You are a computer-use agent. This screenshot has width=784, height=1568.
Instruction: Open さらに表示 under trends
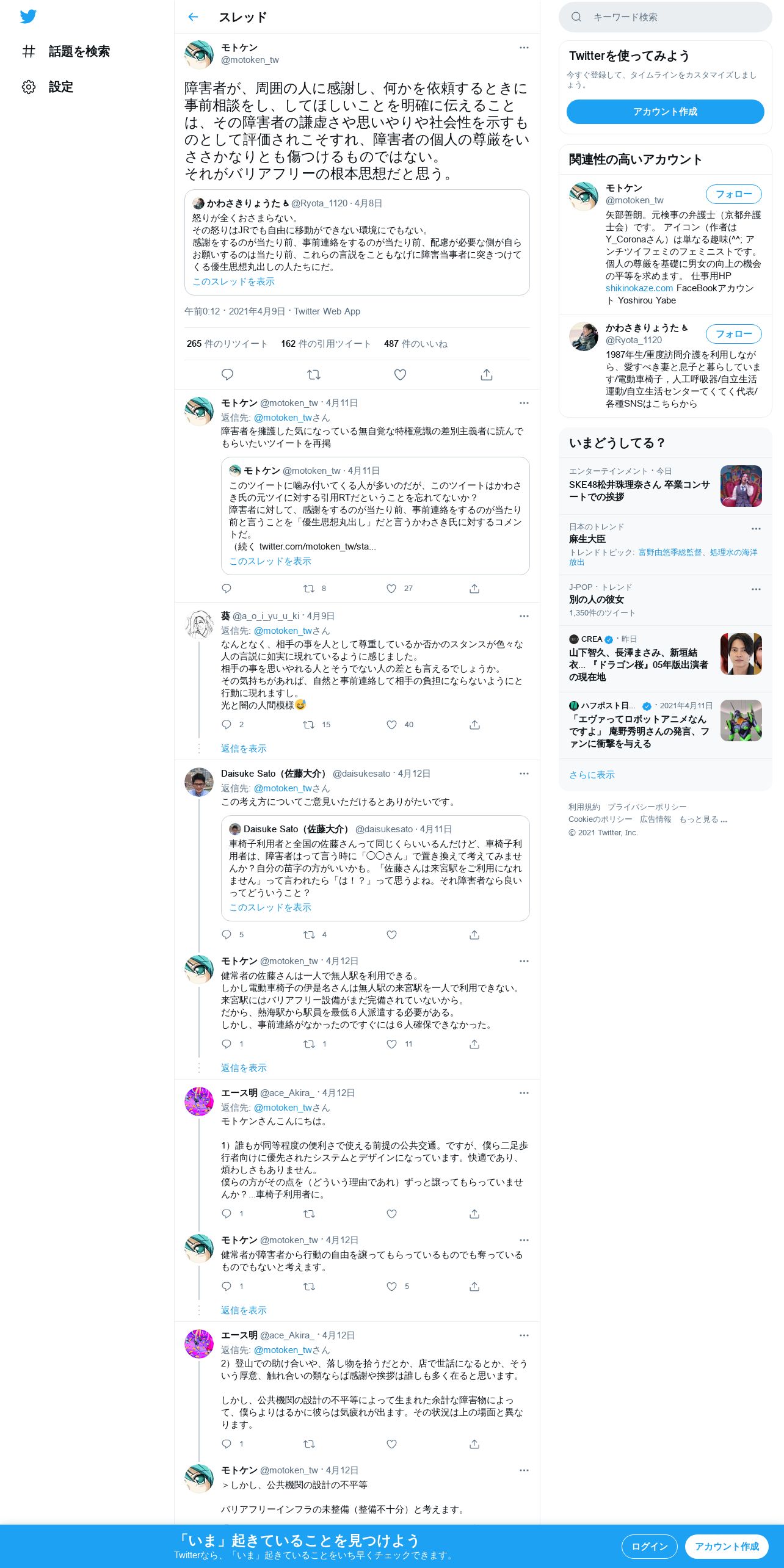coord(592,775)
